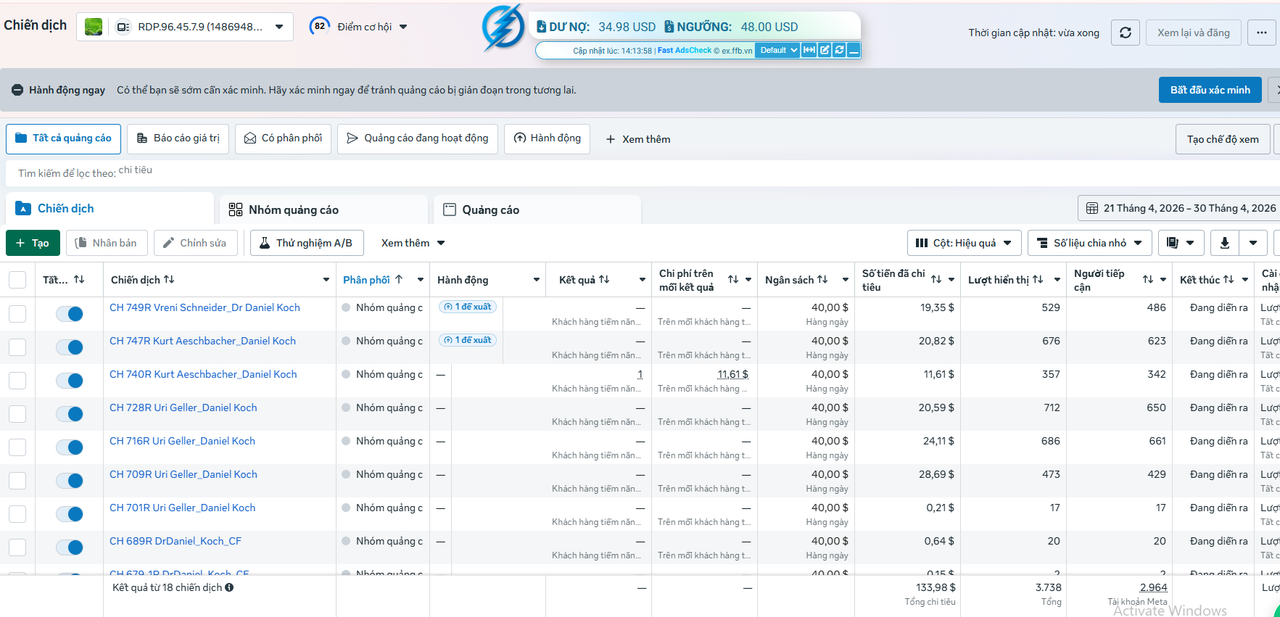Select the Quảng cáo đang hoạt động view
Viewport: 1280px width, 617px height.
coord(417,139)
